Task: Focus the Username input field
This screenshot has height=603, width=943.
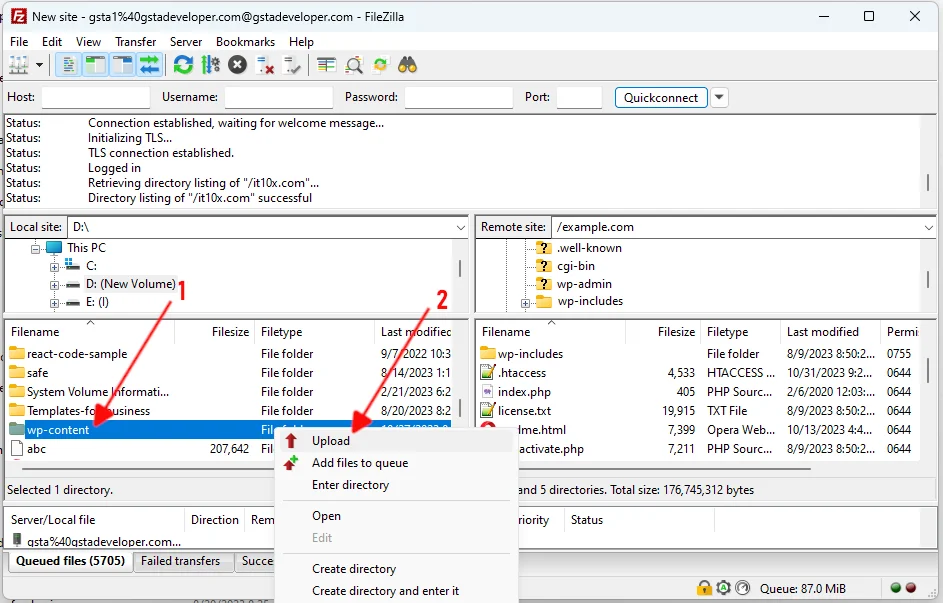Action: pos(278,97)
